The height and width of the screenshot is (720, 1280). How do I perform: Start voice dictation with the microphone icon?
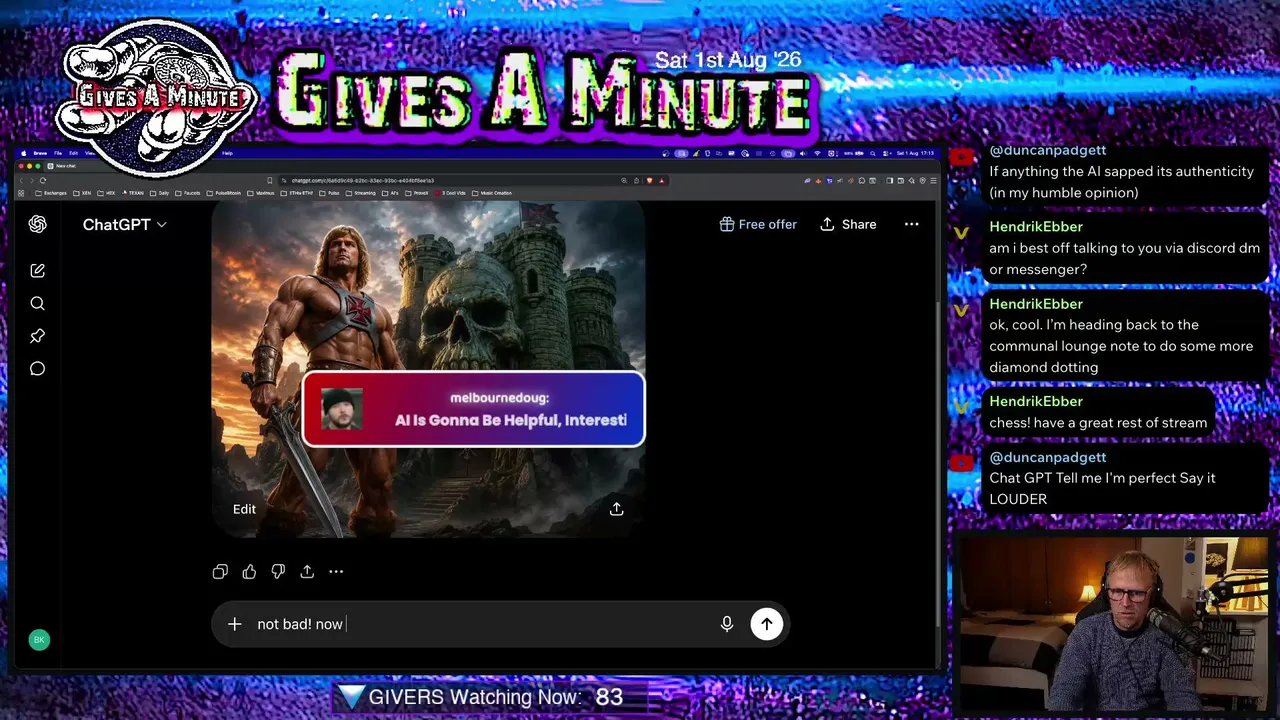point(727,624)
